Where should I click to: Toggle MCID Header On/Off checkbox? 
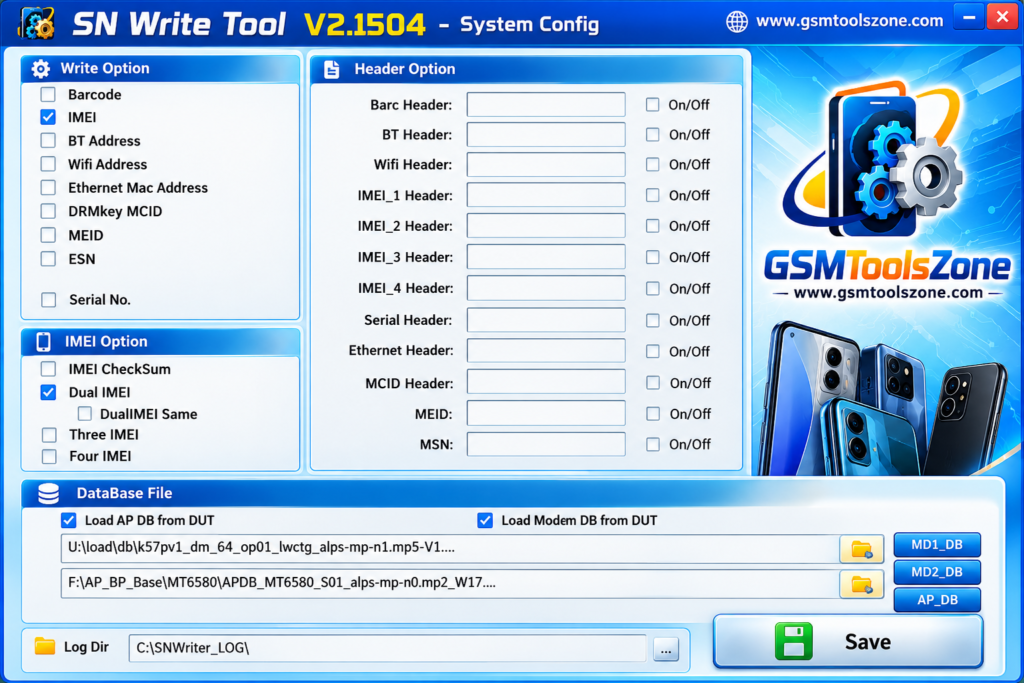point(652,383)
